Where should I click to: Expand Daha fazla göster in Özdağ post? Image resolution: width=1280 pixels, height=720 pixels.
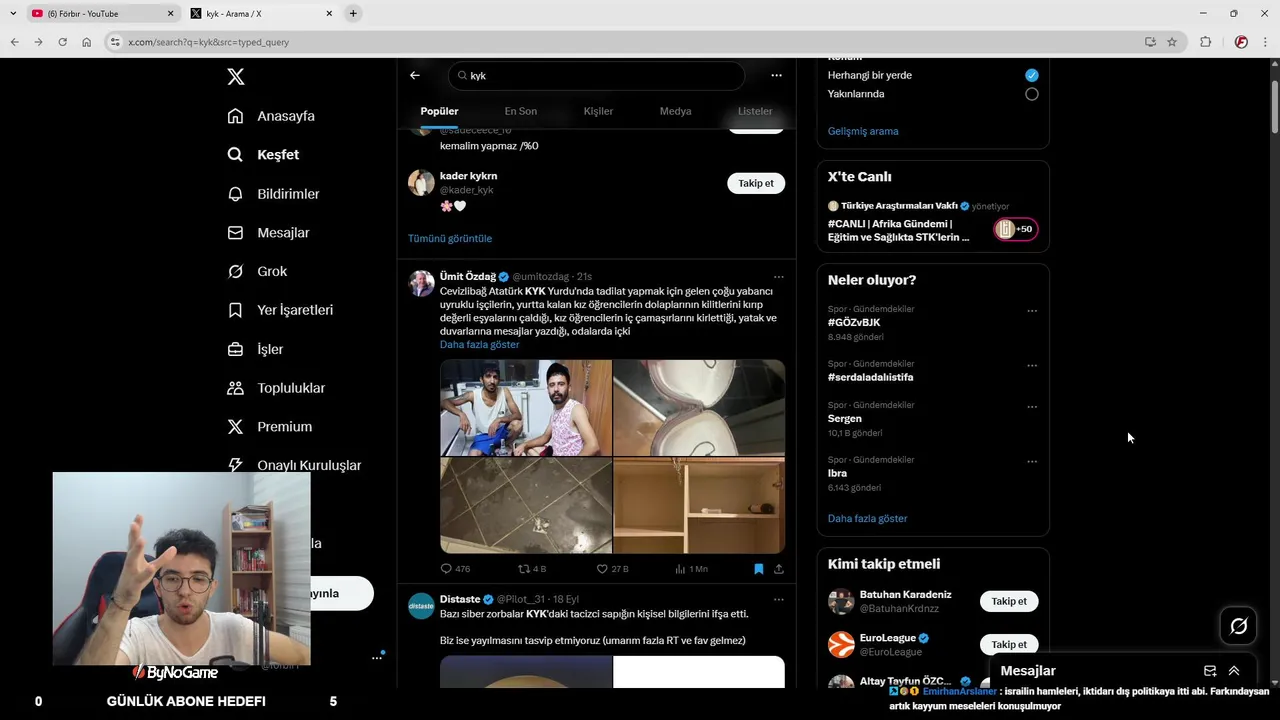coord(480,345)
